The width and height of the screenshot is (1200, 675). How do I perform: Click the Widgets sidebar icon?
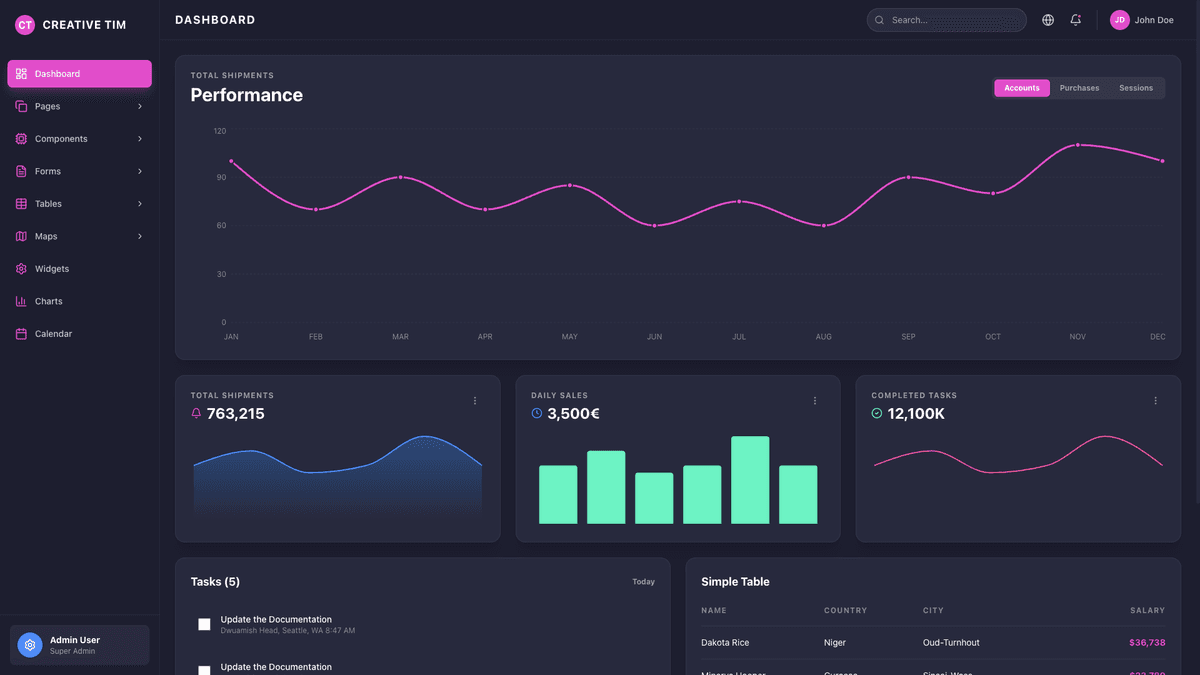coord(21,268)
